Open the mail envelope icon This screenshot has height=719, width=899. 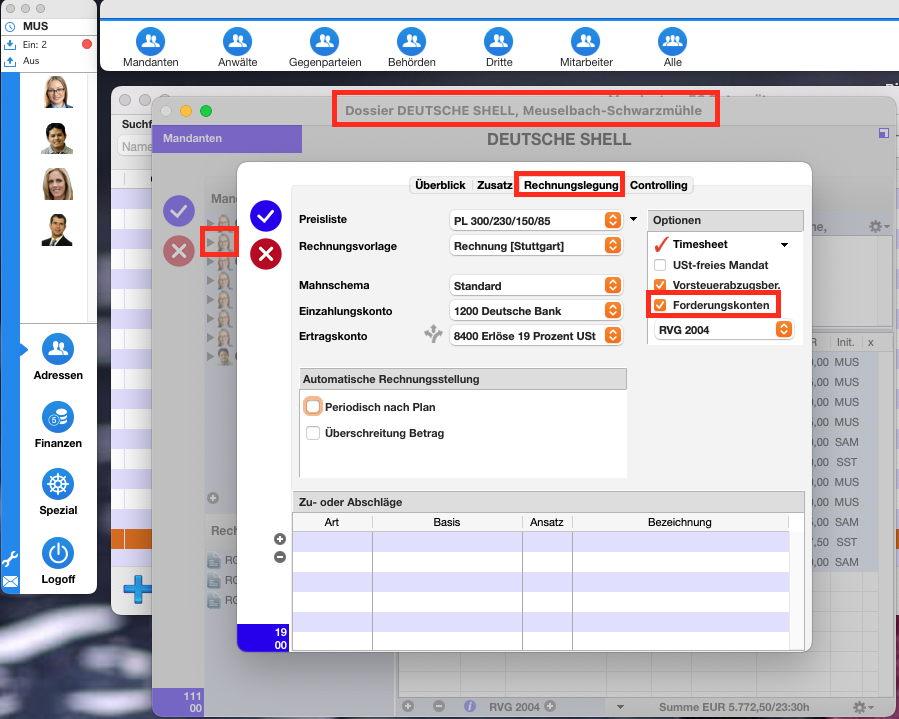(x=10, y=581)
